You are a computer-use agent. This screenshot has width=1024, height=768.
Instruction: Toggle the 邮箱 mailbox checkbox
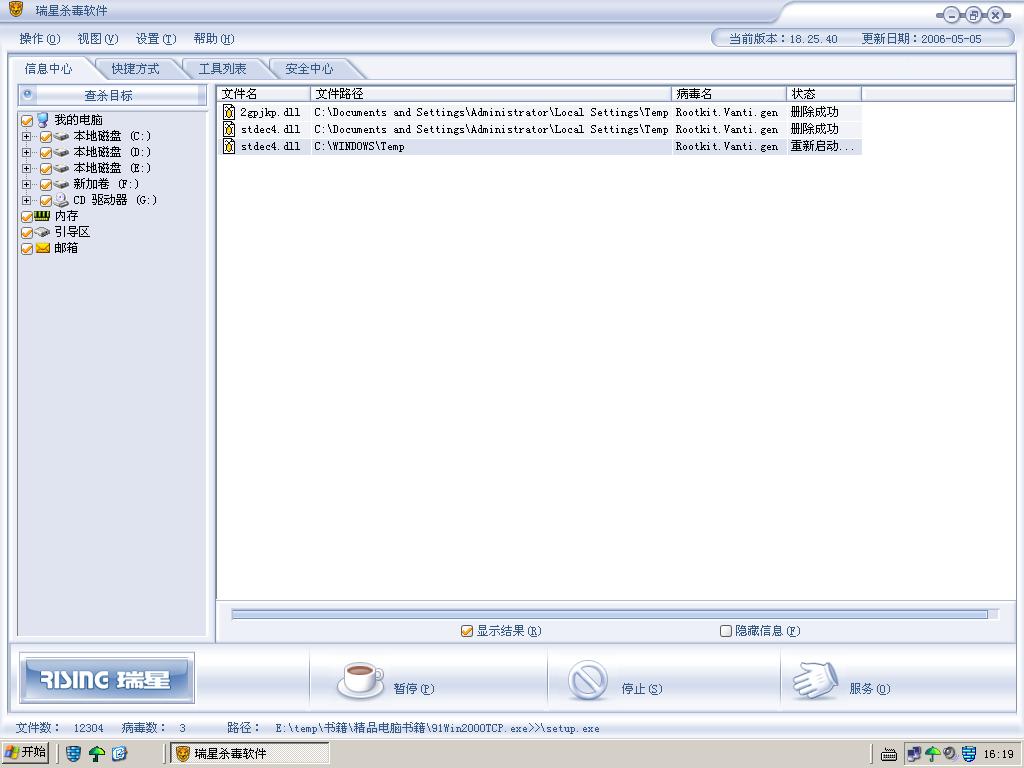[x=27, y=249]
